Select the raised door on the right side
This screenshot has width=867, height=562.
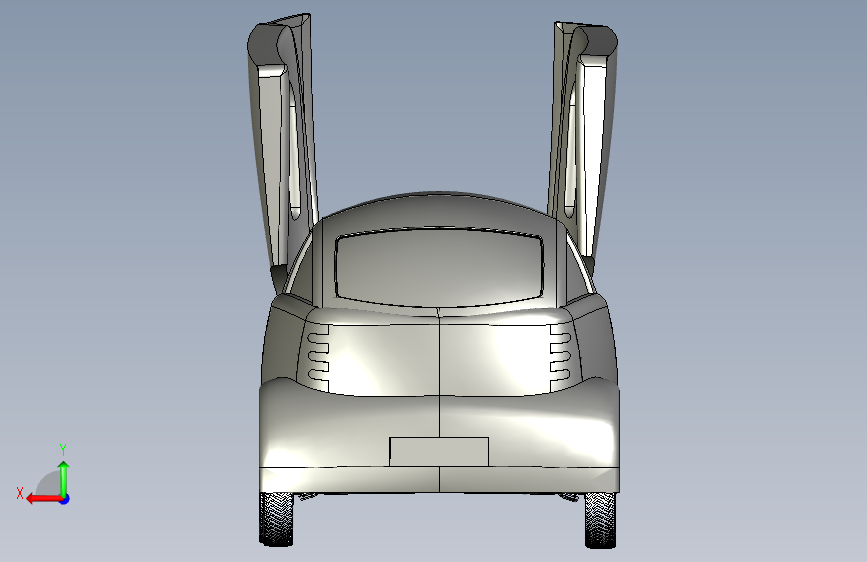[x=582, y=147]
